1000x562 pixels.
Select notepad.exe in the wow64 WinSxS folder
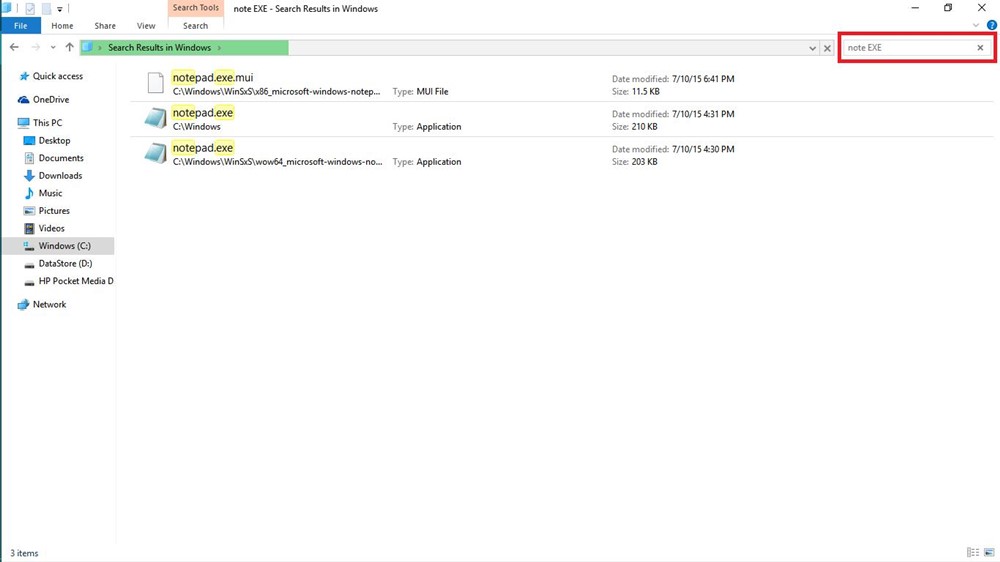(561, 154)
